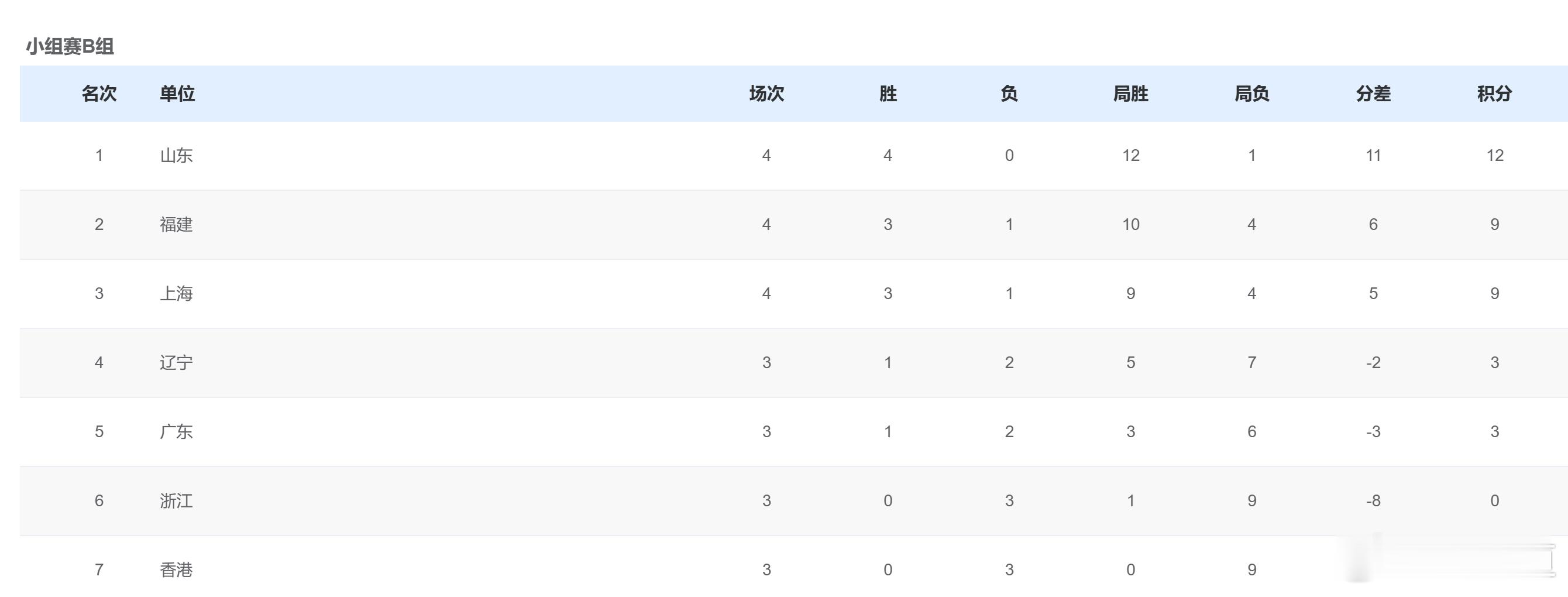The height and width of the screenshot is (597, 1568).
Task: Click the 积分 column header
Action: tap(1494, 94)
